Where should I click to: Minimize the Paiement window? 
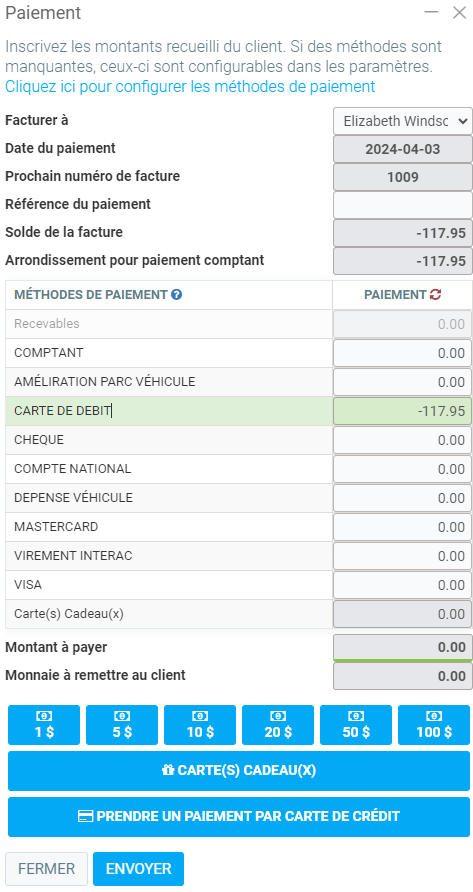tap(431, 12)
